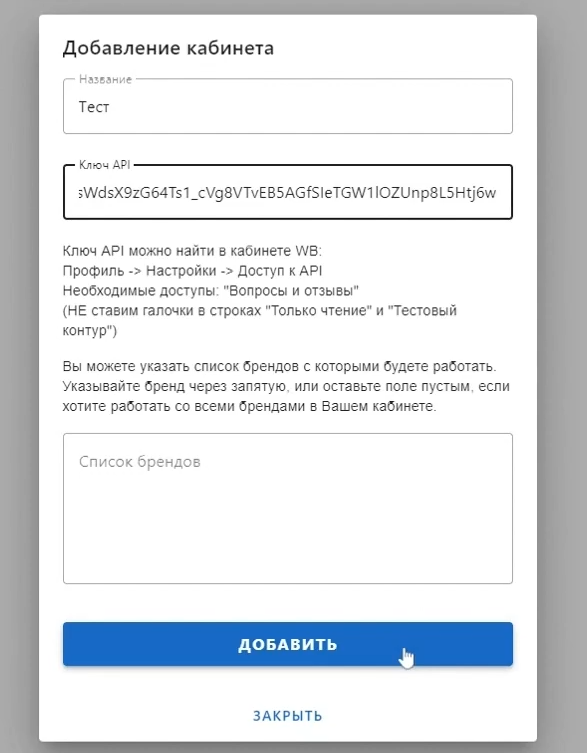Click the Указывайте бренд через запятую line
587x753 pixels.
click(x=286, y=387)
